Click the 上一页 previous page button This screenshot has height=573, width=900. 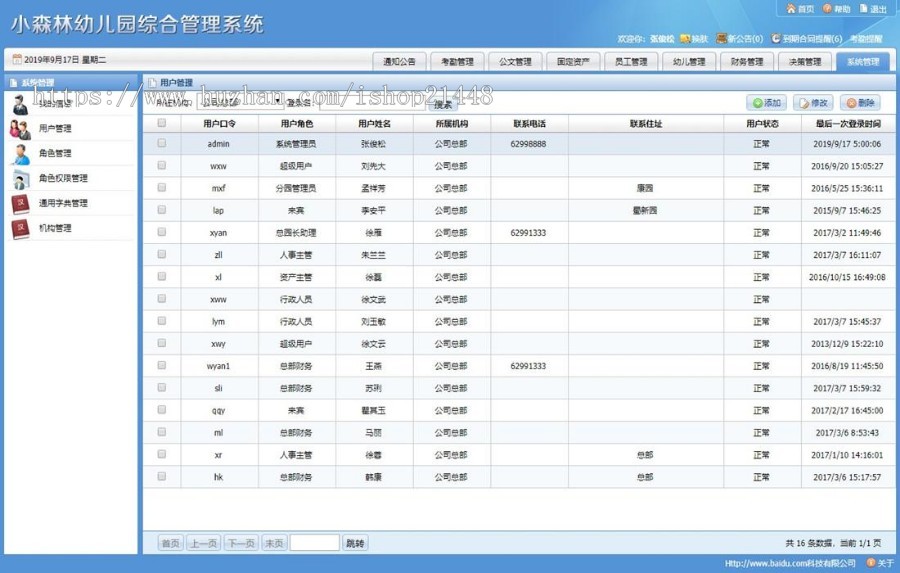[x=204, y=543]
